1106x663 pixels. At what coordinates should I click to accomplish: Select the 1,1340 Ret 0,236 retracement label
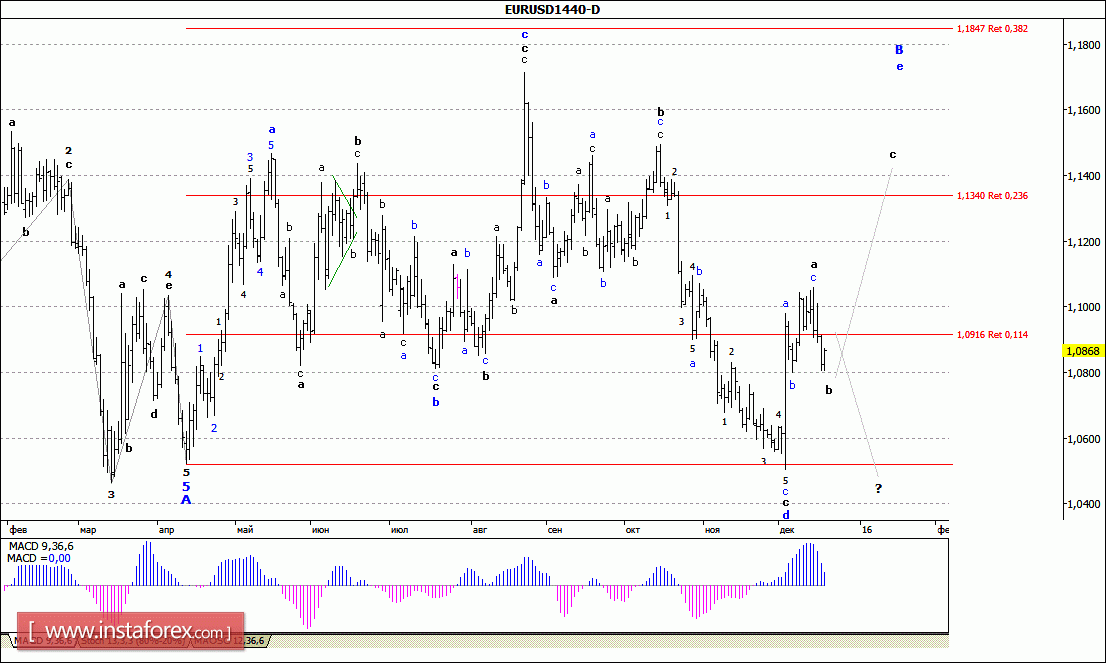click(992, 195)
